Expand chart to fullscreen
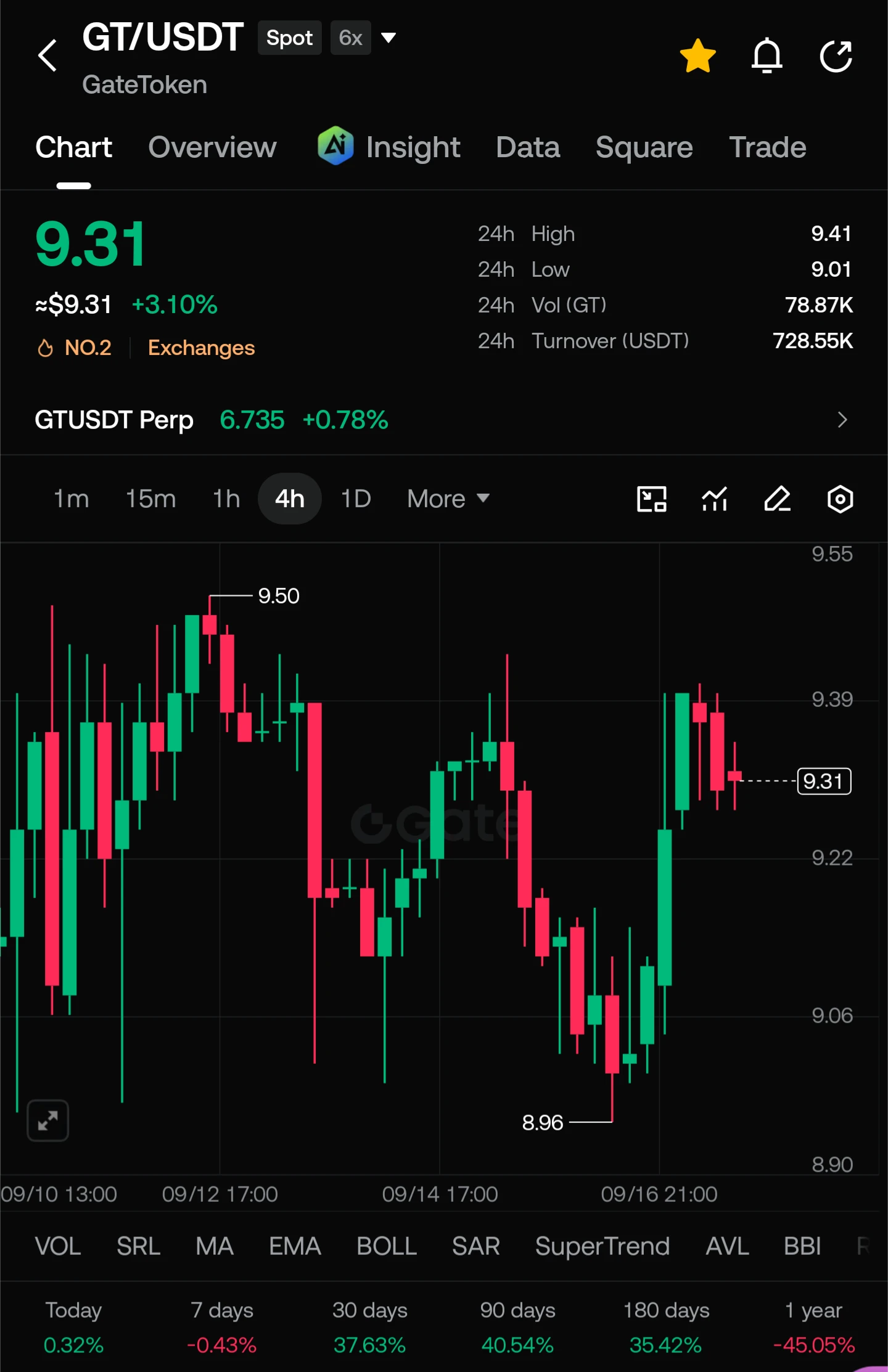888x1372 pixels. tap(47, 1120)
